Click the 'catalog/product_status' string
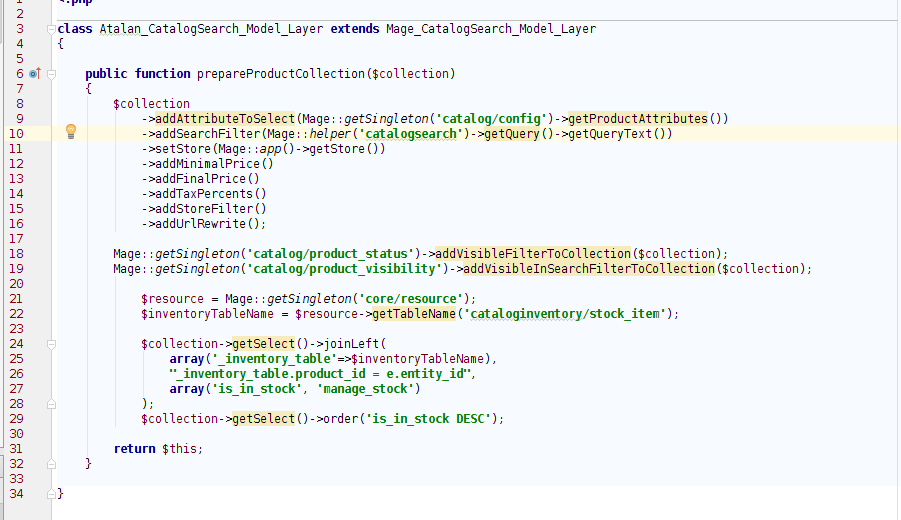Screen dimensions: 901x520 (x=330, y=253)
